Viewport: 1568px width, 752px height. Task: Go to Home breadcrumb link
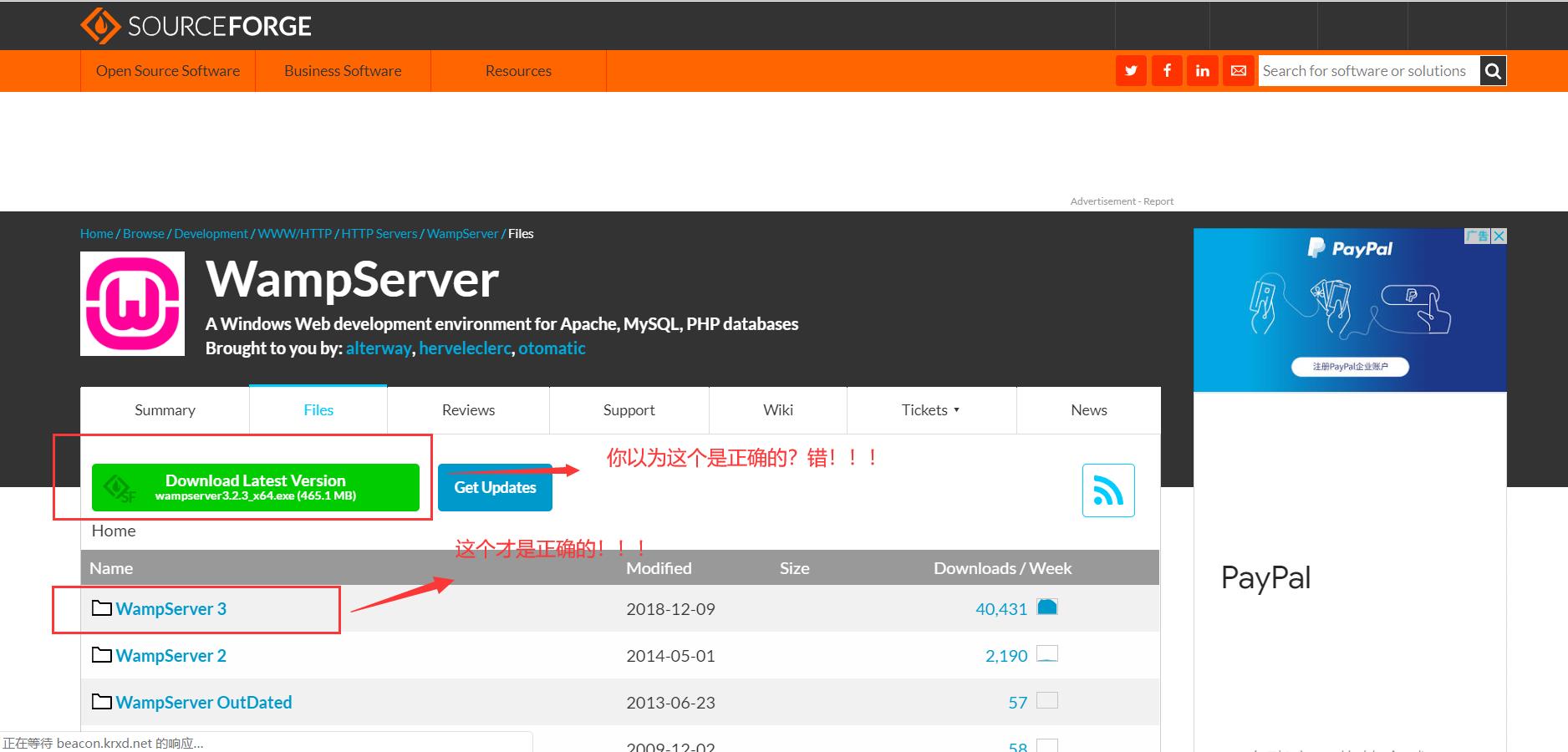pyautogui.click(x=96, y=234)
